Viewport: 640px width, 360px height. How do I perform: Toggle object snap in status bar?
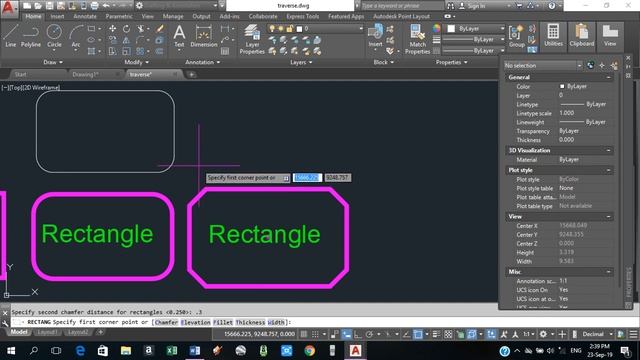[x=418, y=334]
